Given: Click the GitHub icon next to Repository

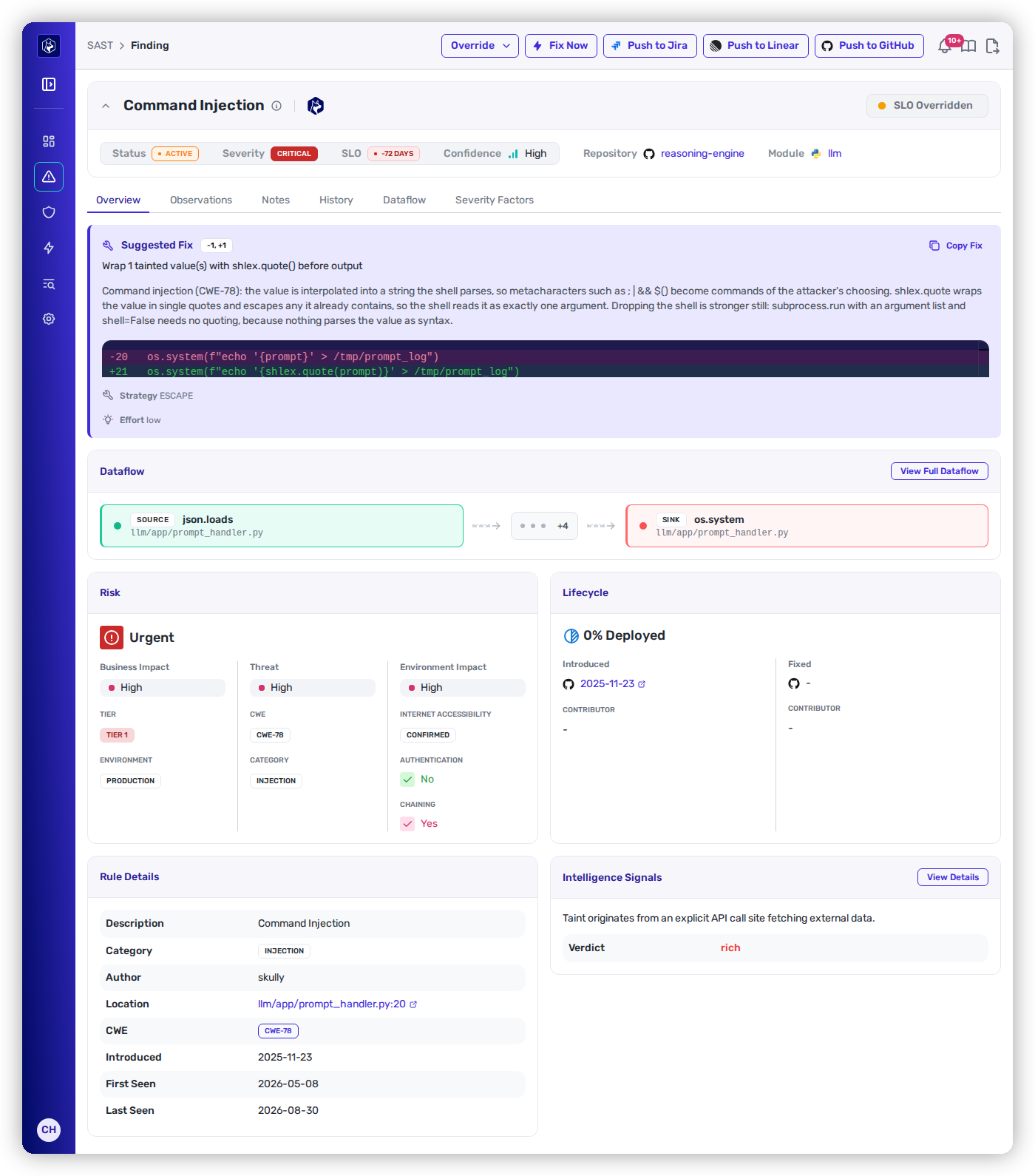Looking at the screenshot, I should coord(649,154).
